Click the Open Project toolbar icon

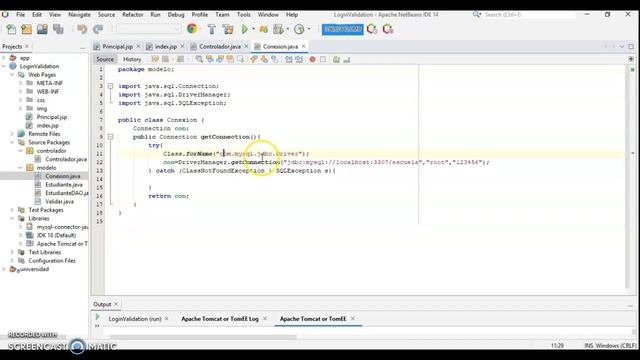point(42,29)
